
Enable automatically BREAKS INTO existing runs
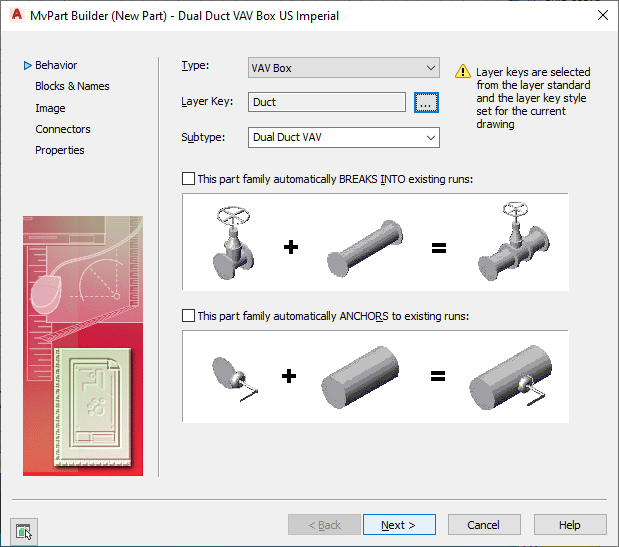click(x=188, y=179)
